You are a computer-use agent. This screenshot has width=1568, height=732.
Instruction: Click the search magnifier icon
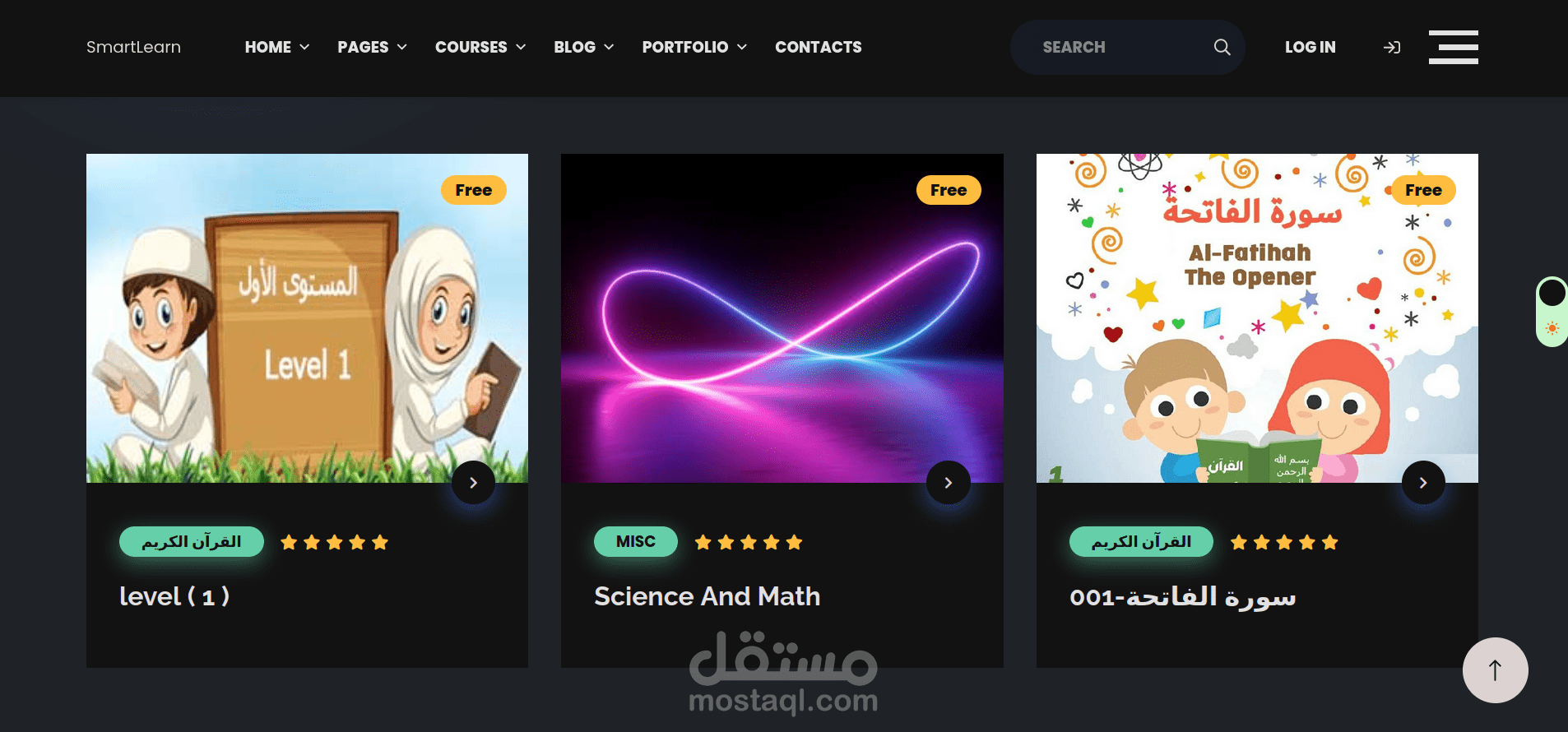(x=1222, y=47)
